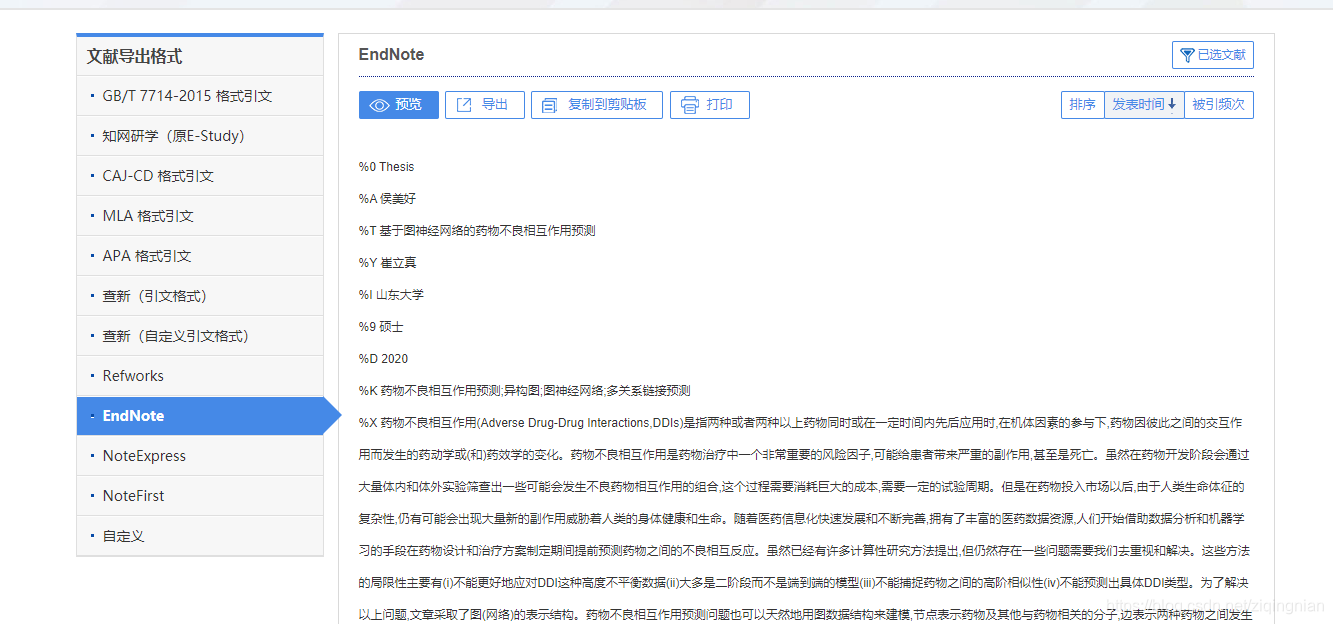
Task: Click the author line %A 侯美好
Action: point(387,199)
